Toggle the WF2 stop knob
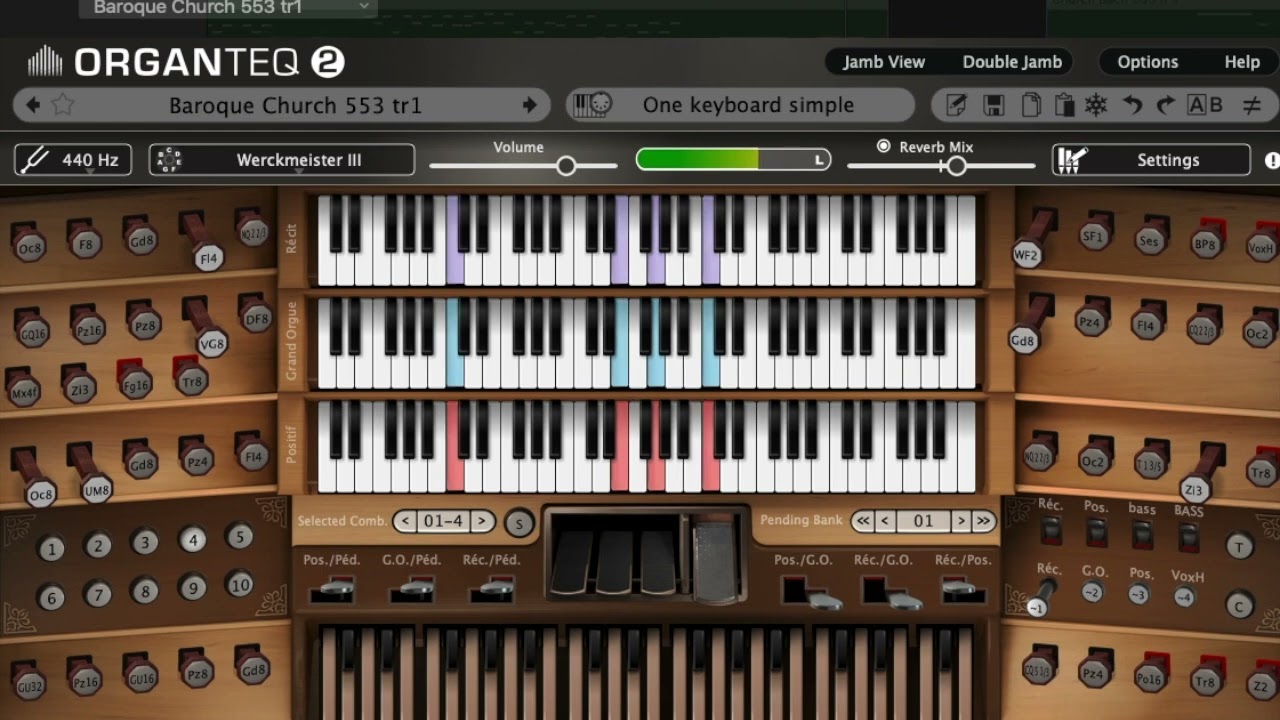The height and width of the screenshot is (720, 1280). [1027, 255]
